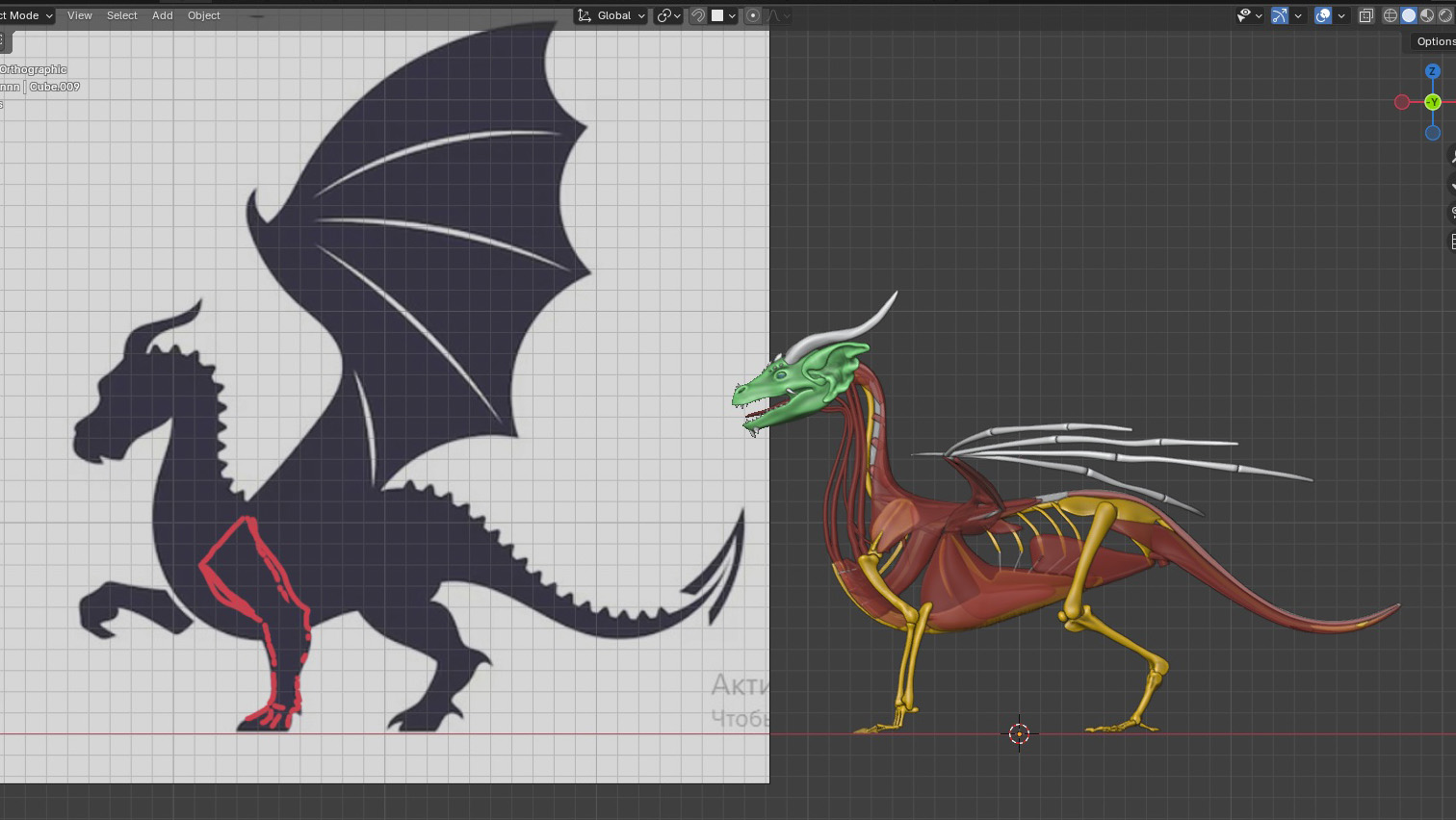
Task: Switch to wireframe viewport shading
Action: tap(1391, 15)
